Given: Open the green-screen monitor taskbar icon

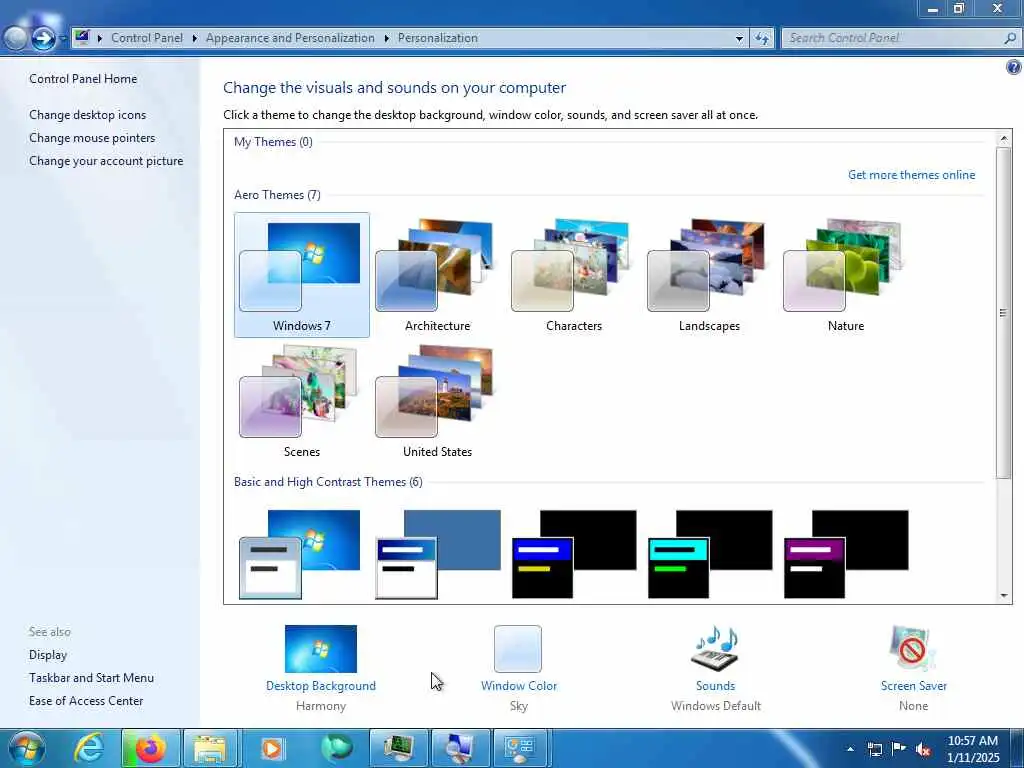Looking at the screenshot, I should [398, 748].
